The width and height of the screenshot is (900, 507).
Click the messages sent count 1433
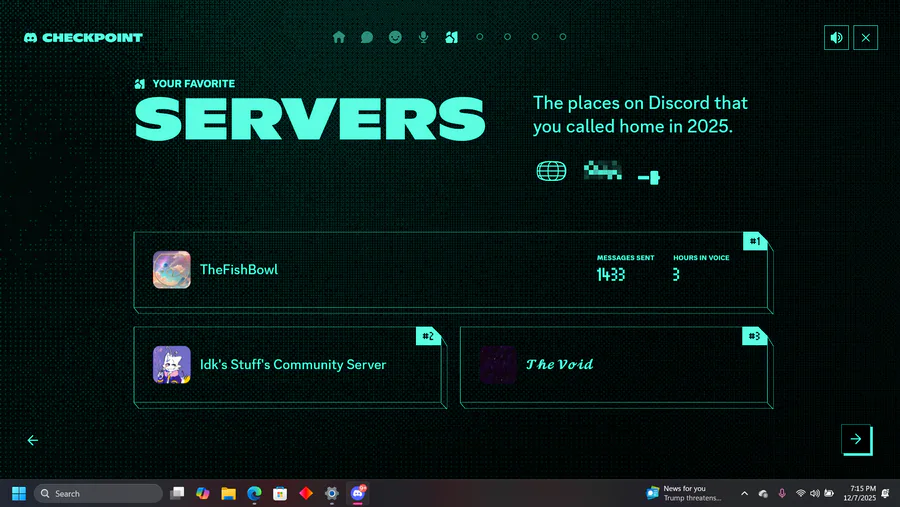tap(611, 275)
